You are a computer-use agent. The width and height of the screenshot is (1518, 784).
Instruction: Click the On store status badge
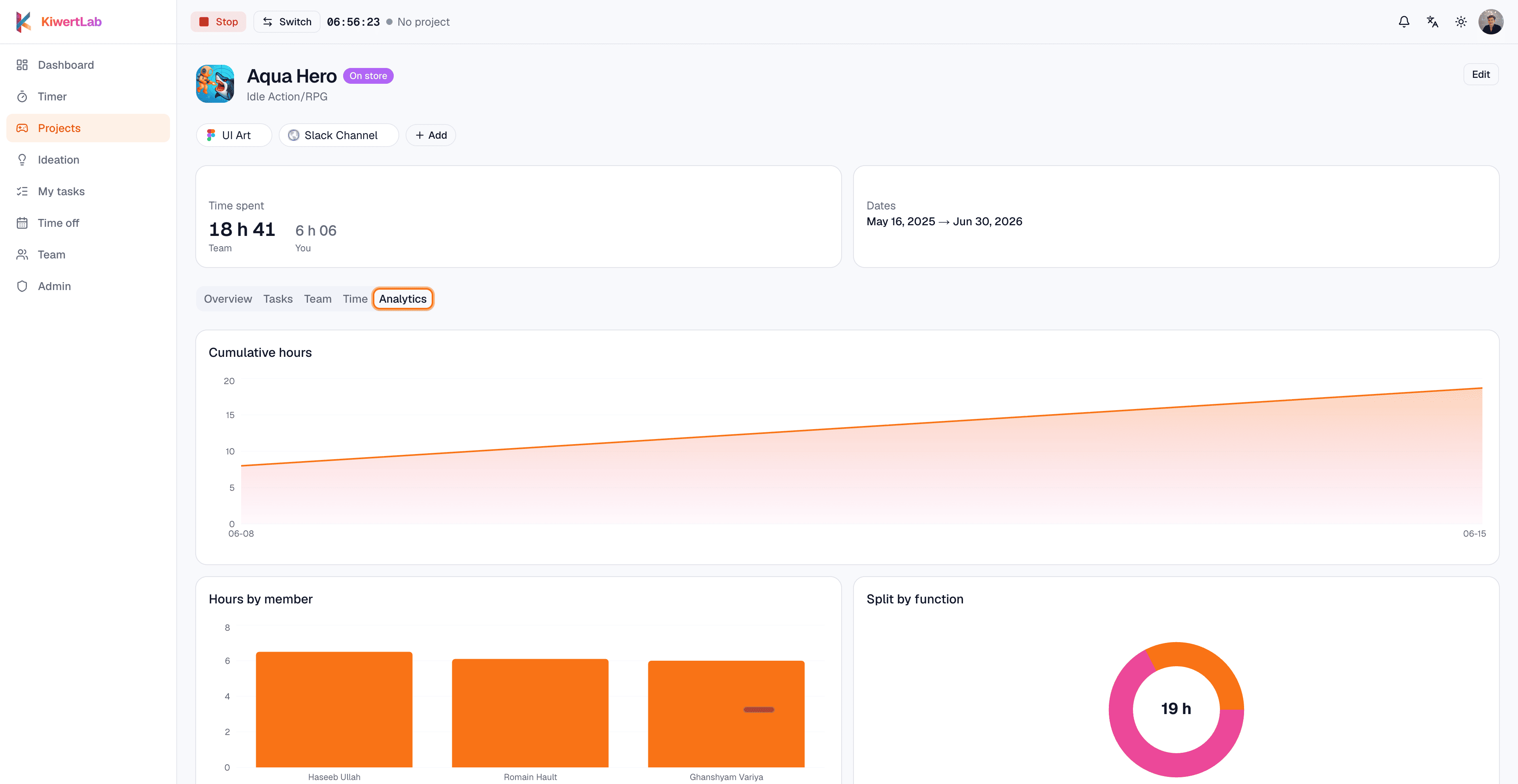(368, 76)
